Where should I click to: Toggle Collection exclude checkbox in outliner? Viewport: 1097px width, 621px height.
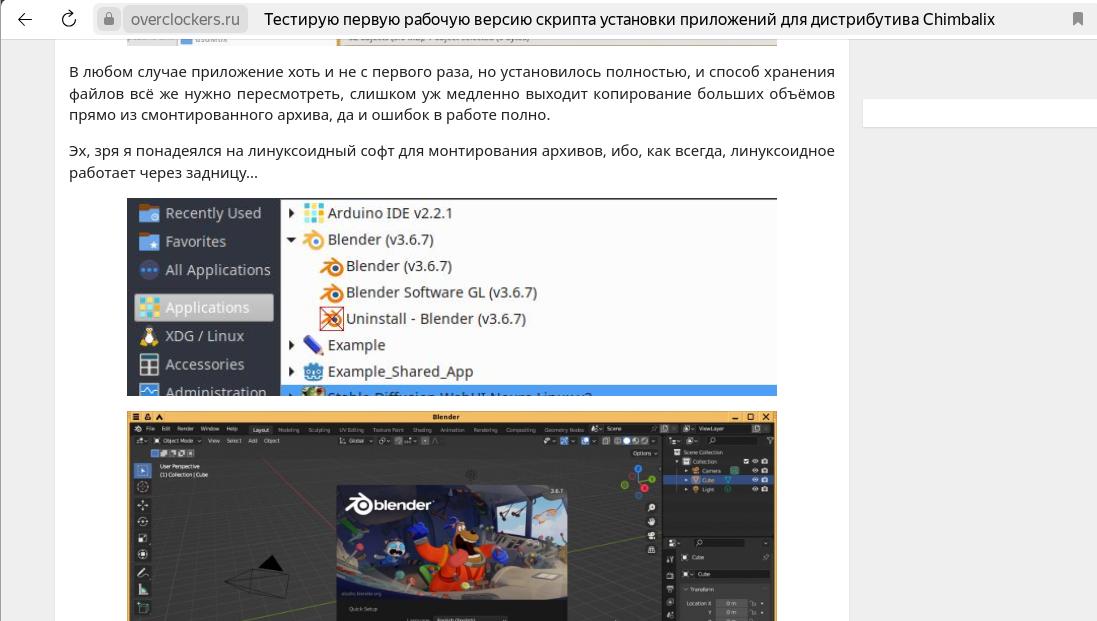click(746, 462)
